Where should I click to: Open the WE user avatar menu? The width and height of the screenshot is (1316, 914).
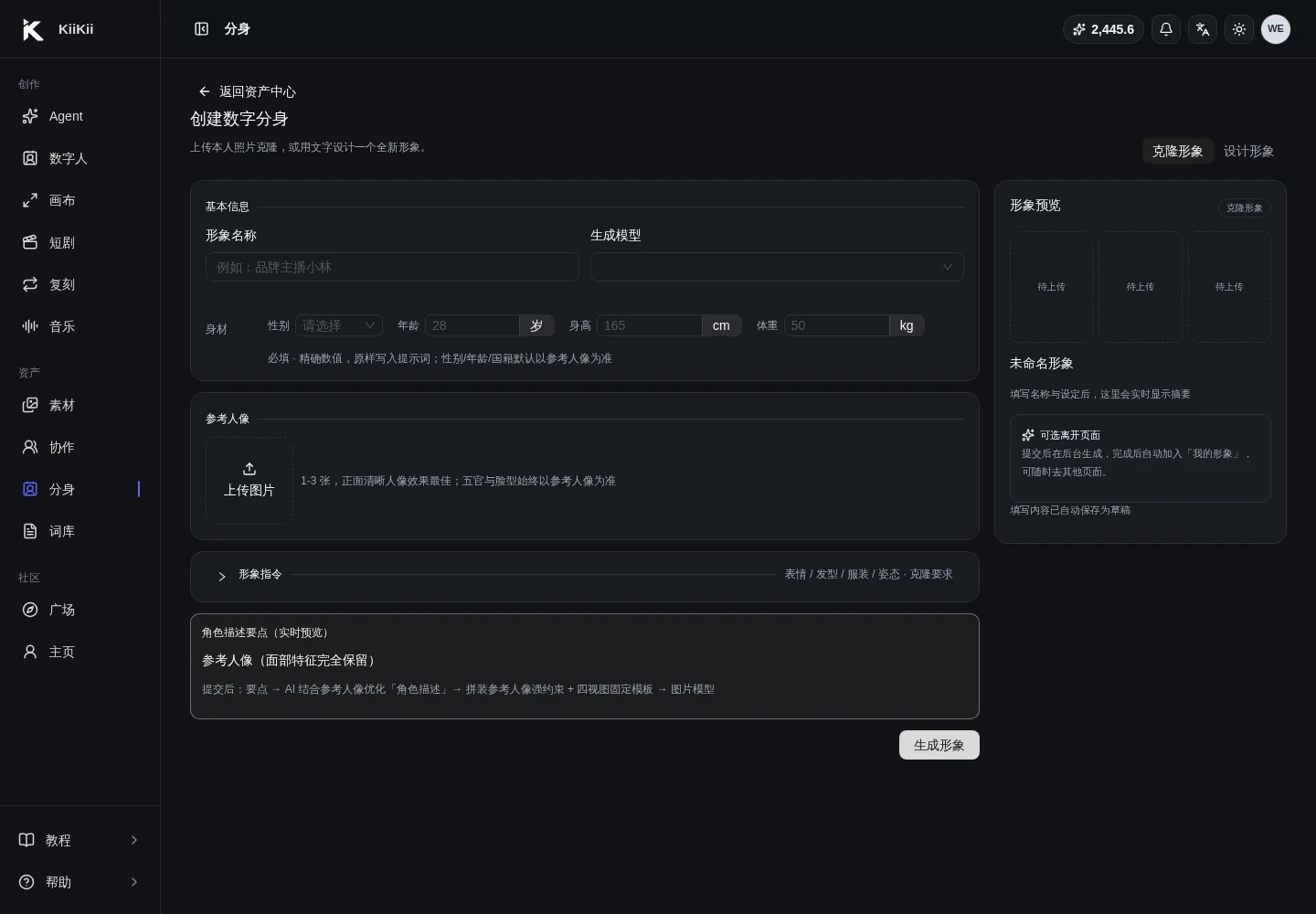(x=1276, y=29)
